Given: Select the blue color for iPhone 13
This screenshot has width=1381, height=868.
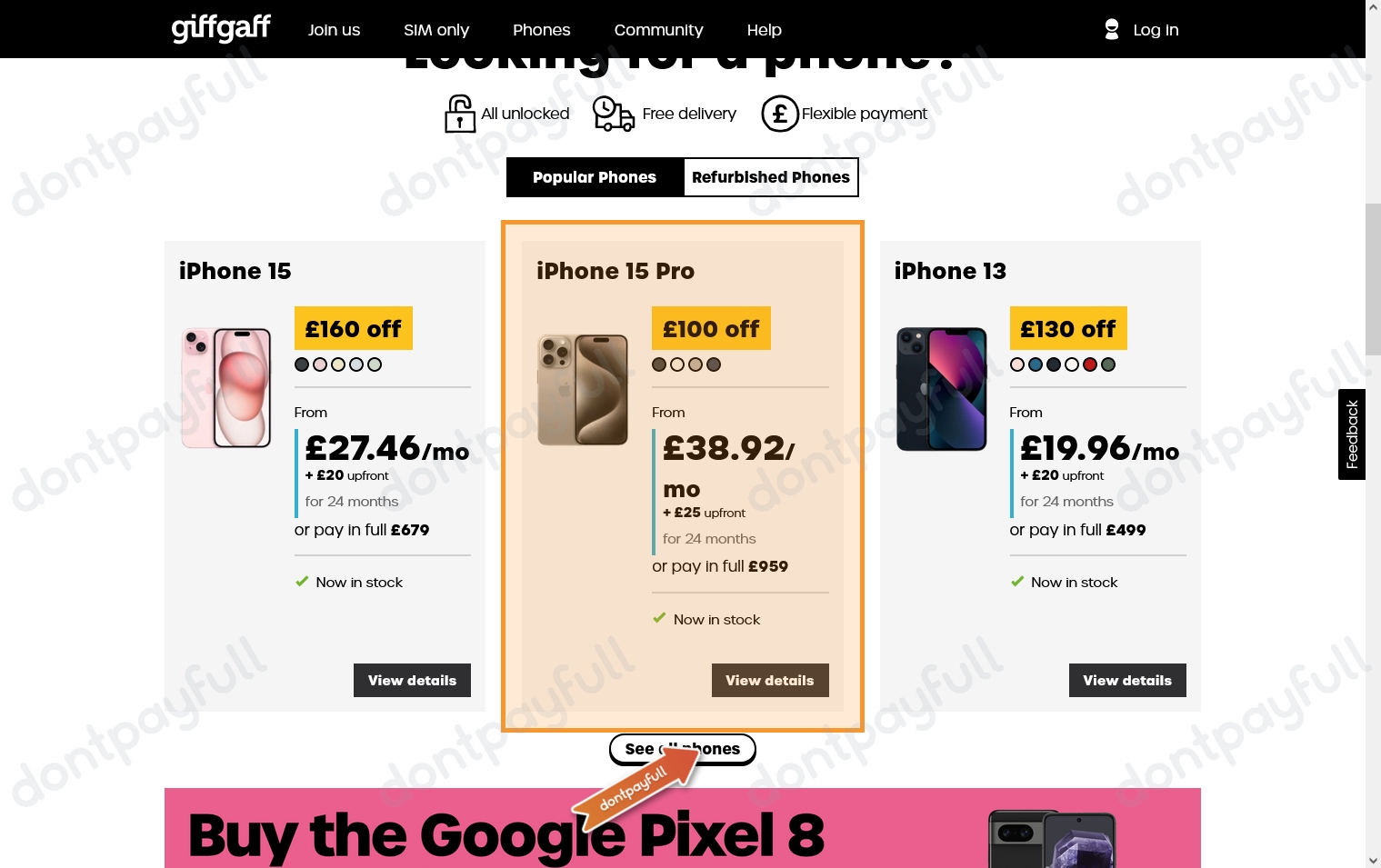Looking at the screenshot, I should [1035, 364].
